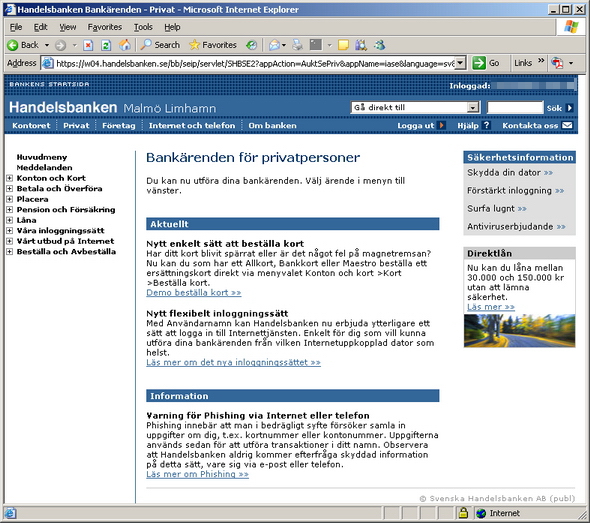Image resolution: width=590 pixels, height=523 pixels.
Task: Open the Mail envelope toolbar icon
Action: pyautogui.click(x=274, y=45)
